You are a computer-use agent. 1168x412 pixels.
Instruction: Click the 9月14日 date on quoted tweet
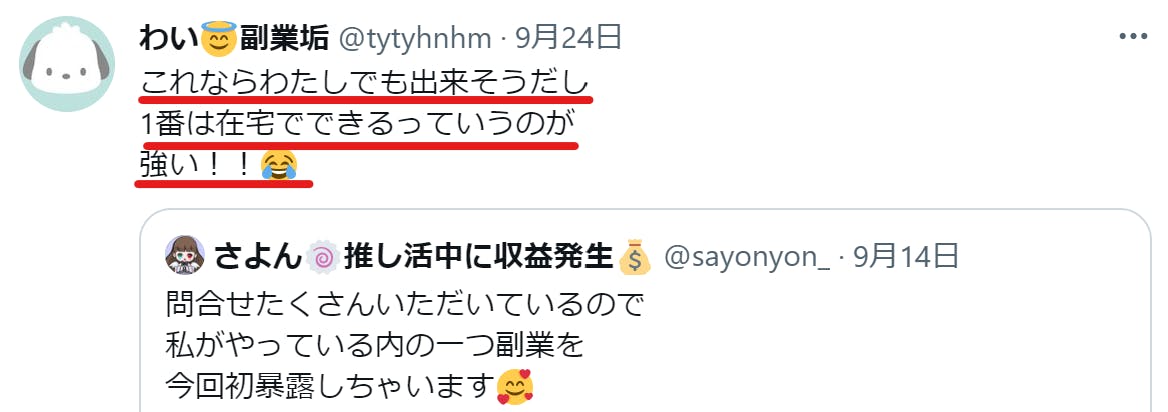[906, 257]
